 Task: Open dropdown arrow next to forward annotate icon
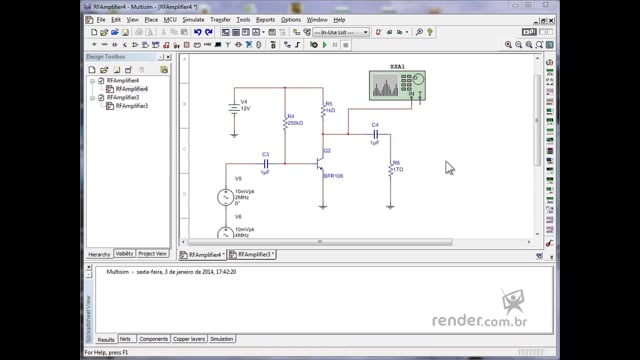407,32
